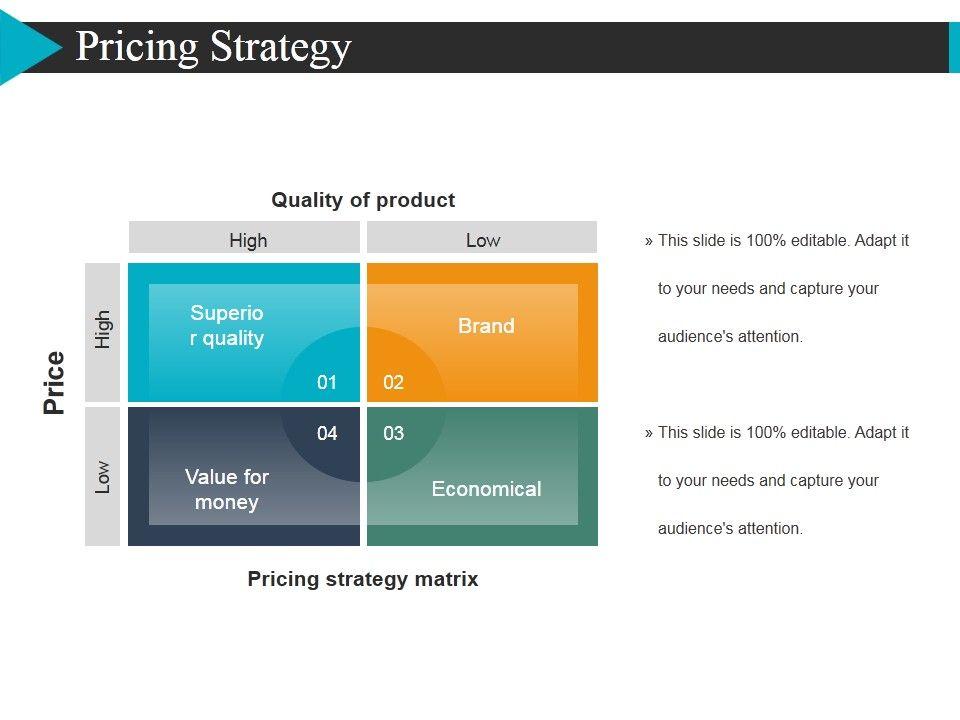
Task: Select the Value for money text
Action: click(227, 489)
